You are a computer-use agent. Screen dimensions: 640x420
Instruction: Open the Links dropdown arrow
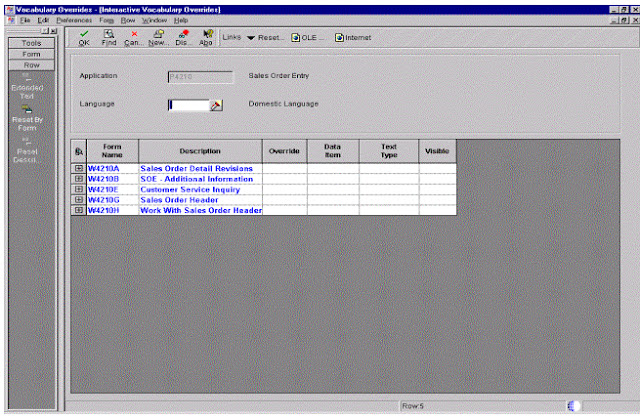tap(251, 38)
